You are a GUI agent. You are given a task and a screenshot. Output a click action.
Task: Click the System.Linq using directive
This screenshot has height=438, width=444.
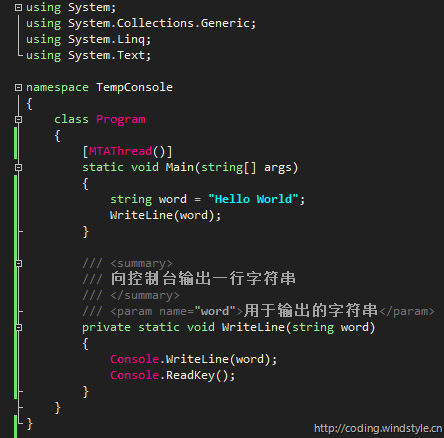(89, 39)
